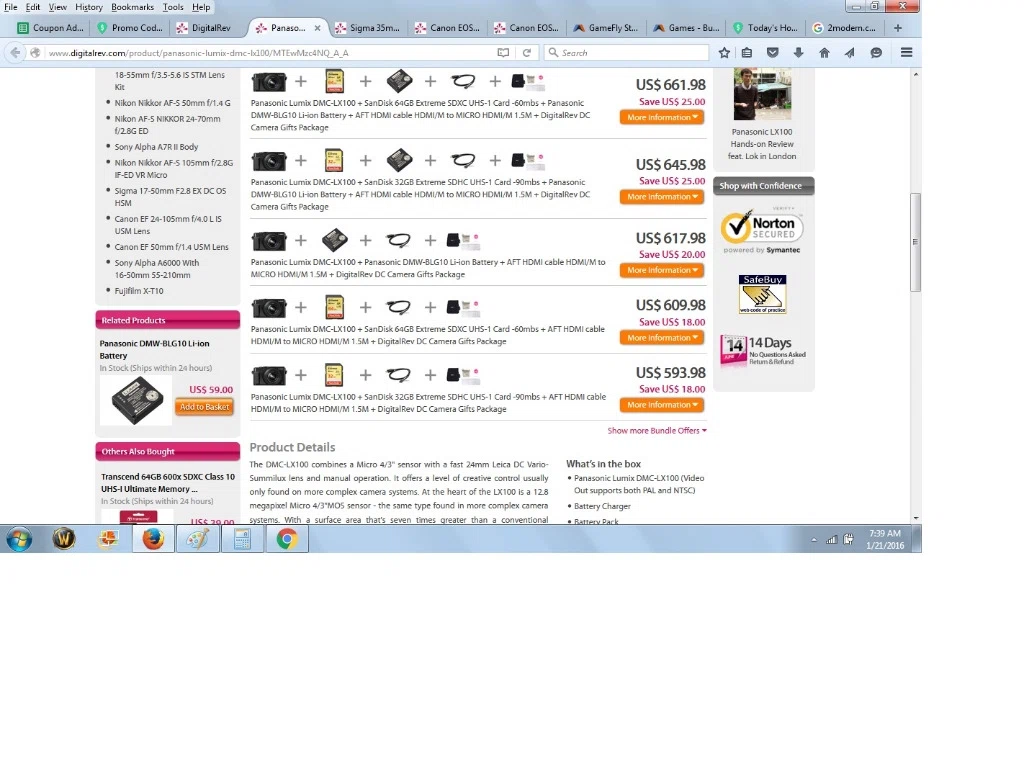
Task: Click the paper-plane share icon
Action: coord(850,53)
